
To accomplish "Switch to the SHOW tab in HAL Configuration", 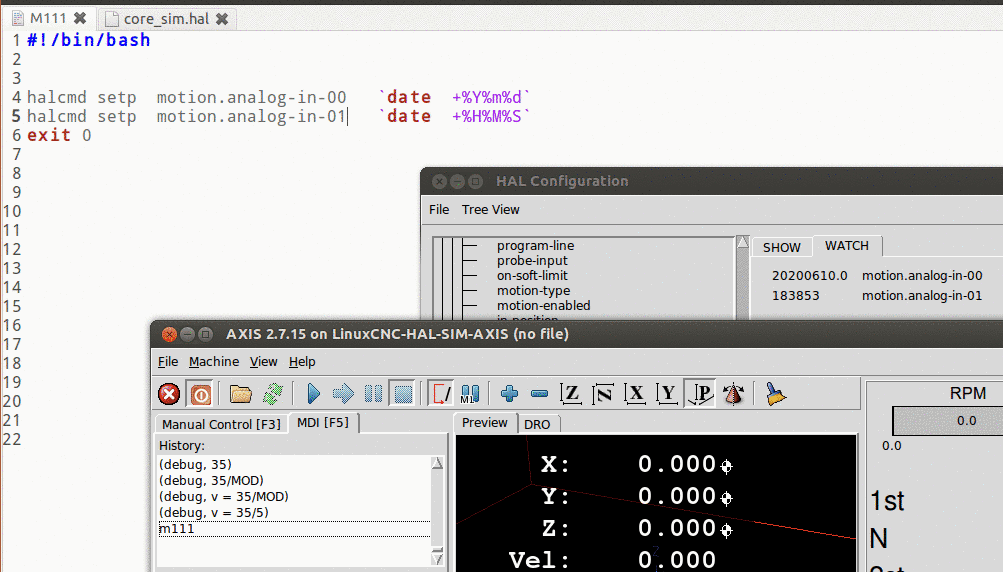I will 781,247.
